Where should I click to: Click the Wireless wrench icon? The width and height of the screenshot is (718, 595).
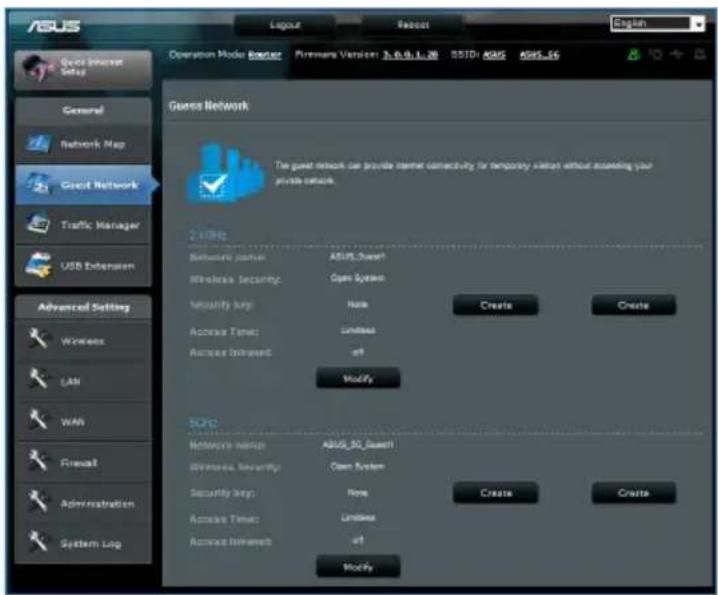pos(38,339)
